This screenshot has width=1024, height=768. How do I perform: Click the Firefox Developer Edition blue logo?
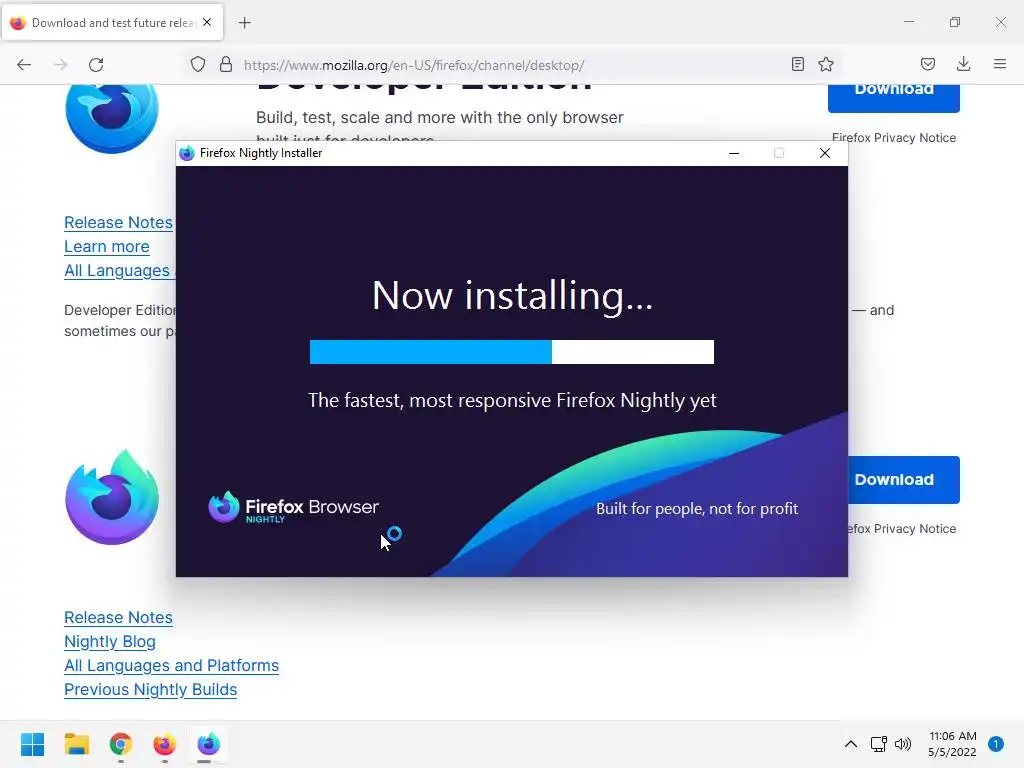click(x=112, y=118)
